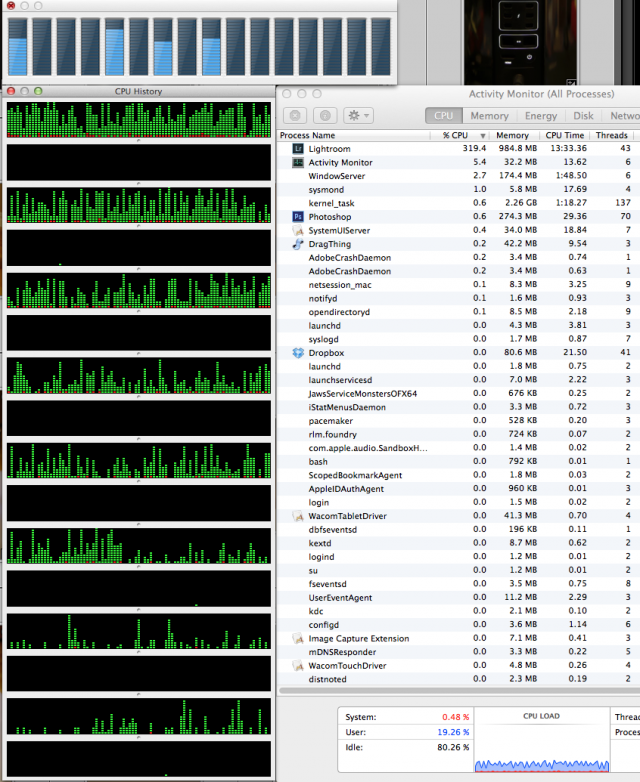Screen dimensions: 640x782
Task: Select the iStatMenusDaemon process row
Action: [x=458, y=407]
